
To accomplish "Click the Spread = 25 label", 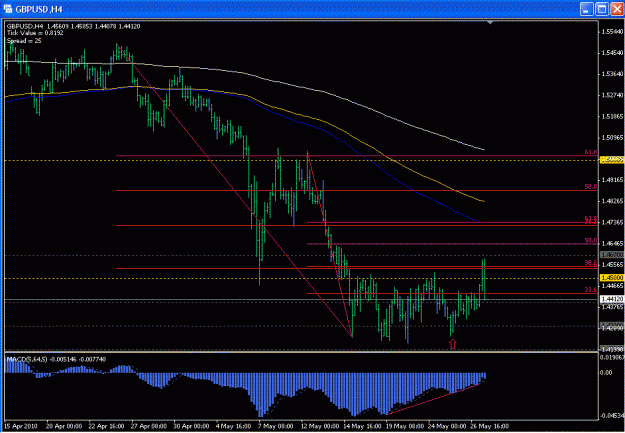I will coord(24,41).
